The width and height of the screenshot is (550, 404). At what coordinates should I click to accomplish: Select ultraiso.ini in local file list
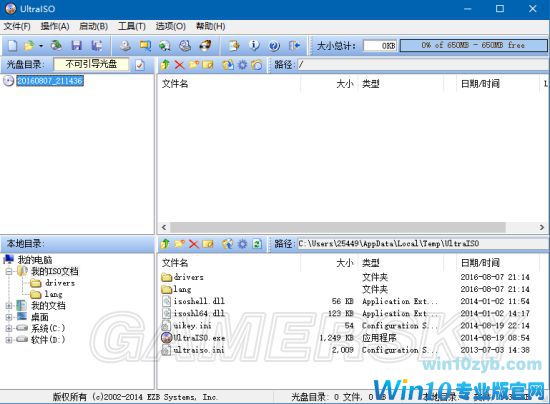[x=199, y=350]
